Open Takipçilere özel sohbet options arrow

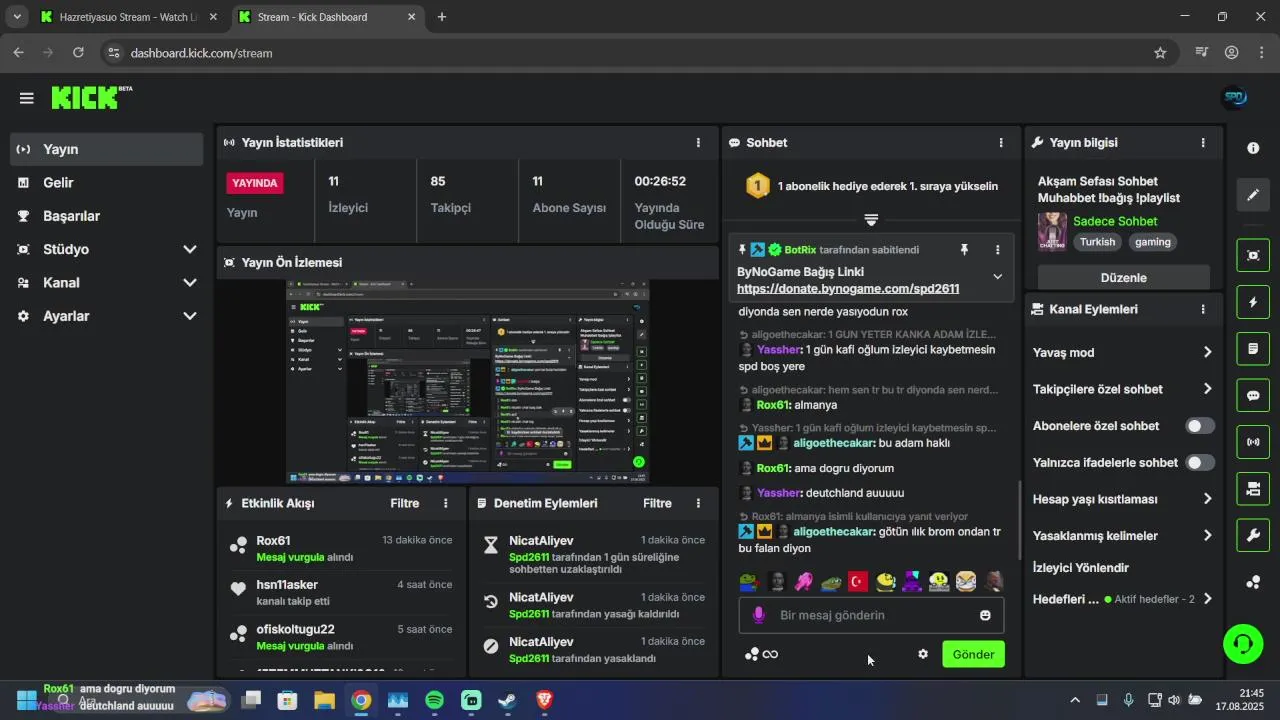click(1207, 389)
